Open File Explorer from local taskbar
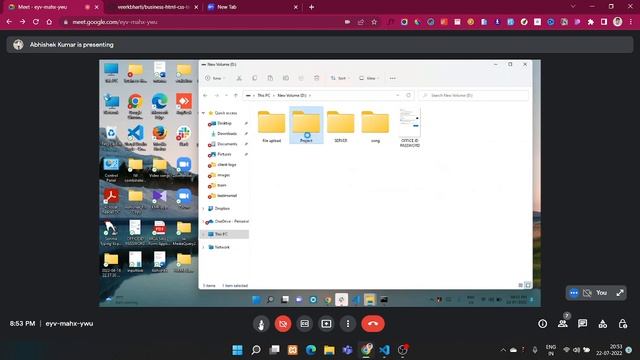 coord(329,350)
